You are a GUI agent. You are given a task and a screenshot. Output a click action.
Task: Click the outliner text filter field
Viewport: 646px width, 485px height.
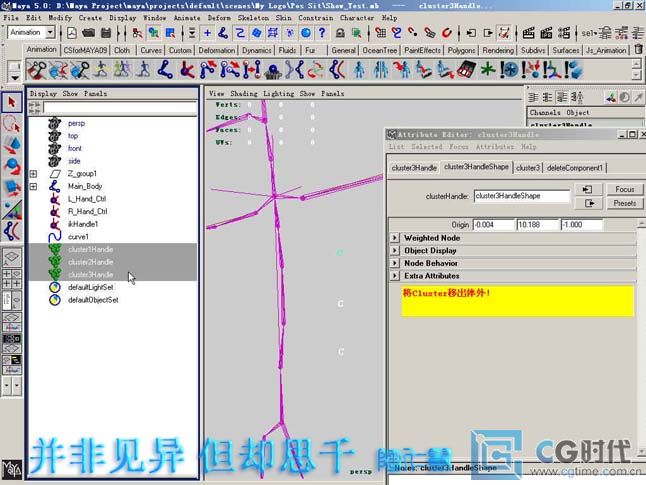(120, 108)
